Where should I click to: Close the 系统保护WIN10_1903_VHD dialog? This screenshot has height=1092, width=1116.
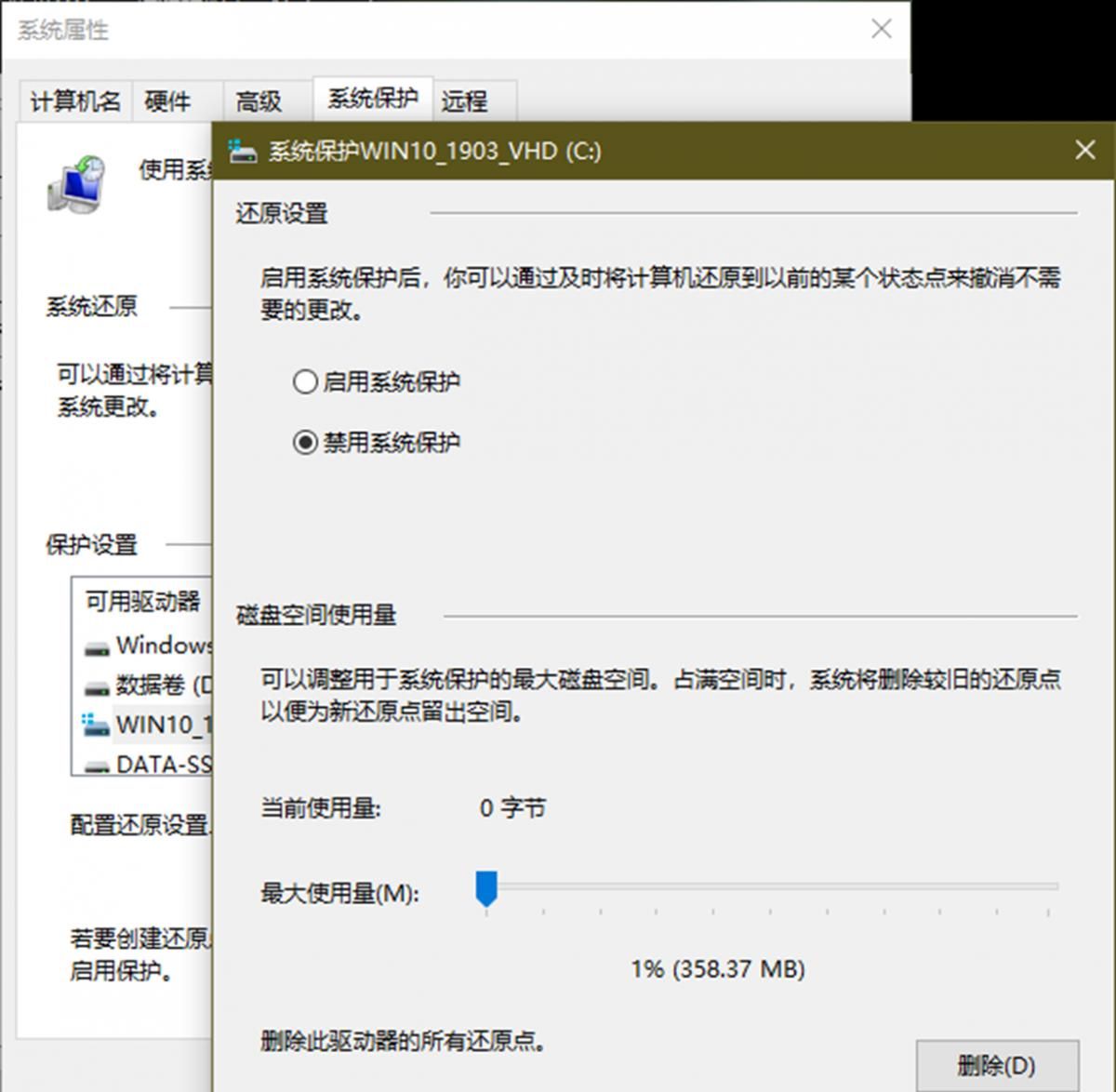(1084, 150)
